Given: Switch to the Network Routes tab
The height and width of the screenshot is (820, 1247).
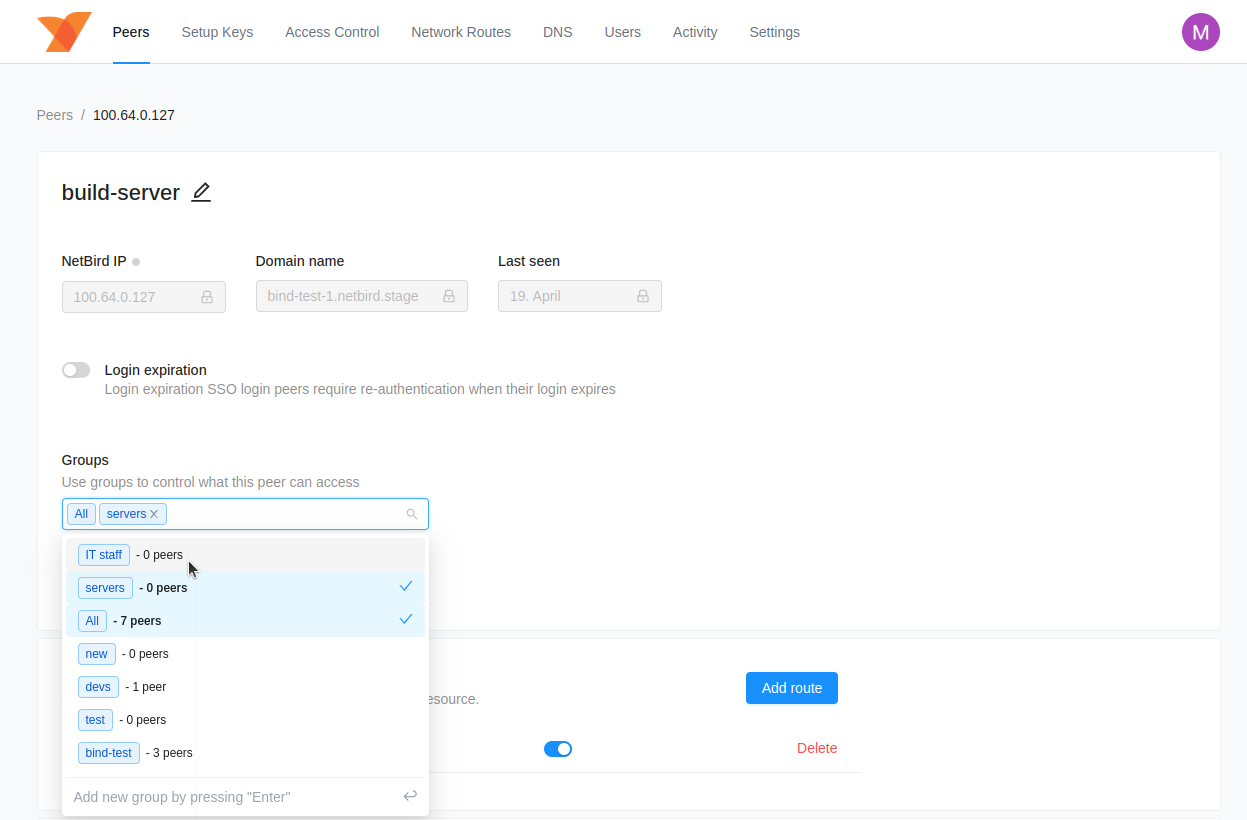Looking at the screenshot, I should (x=460, y=32).
